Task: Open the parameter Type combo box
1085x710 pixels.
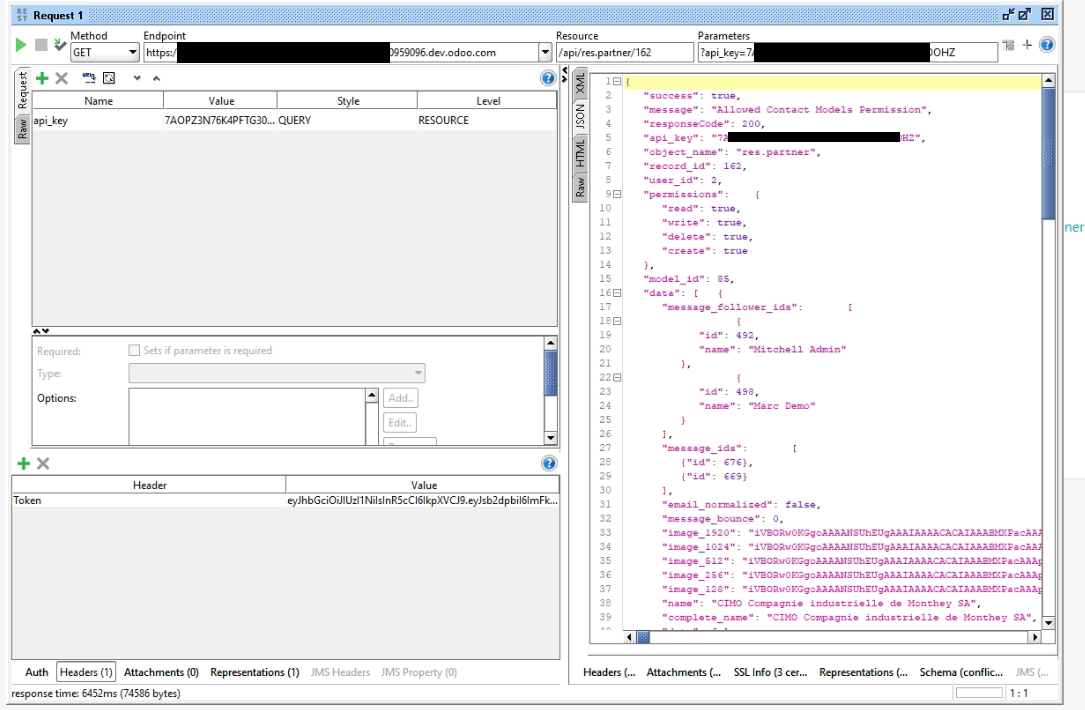Action: point(276,374)
